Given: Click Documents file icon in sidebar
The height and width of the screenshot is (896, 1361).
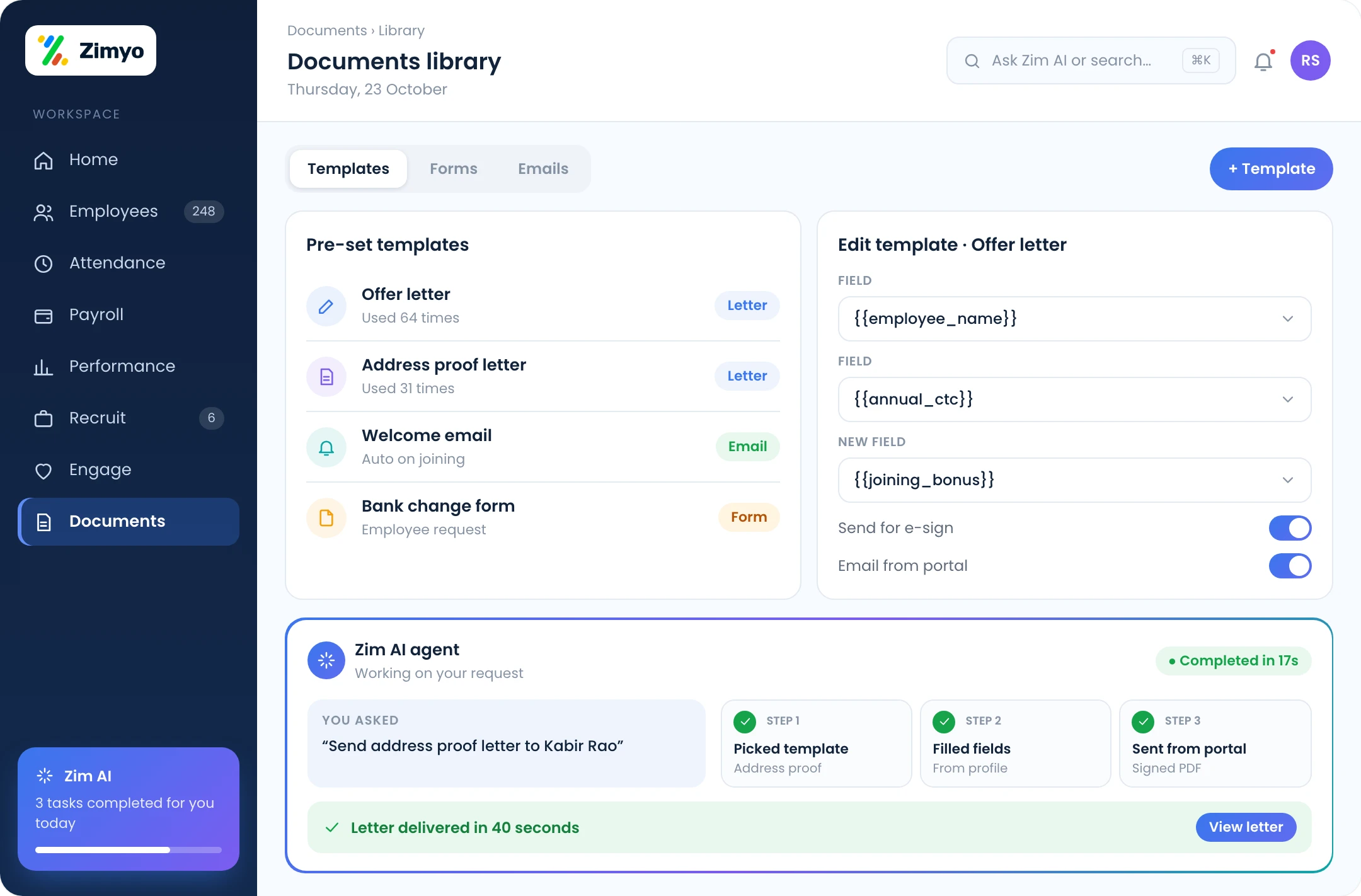Looking at the screenshot, I should [43, 522].
